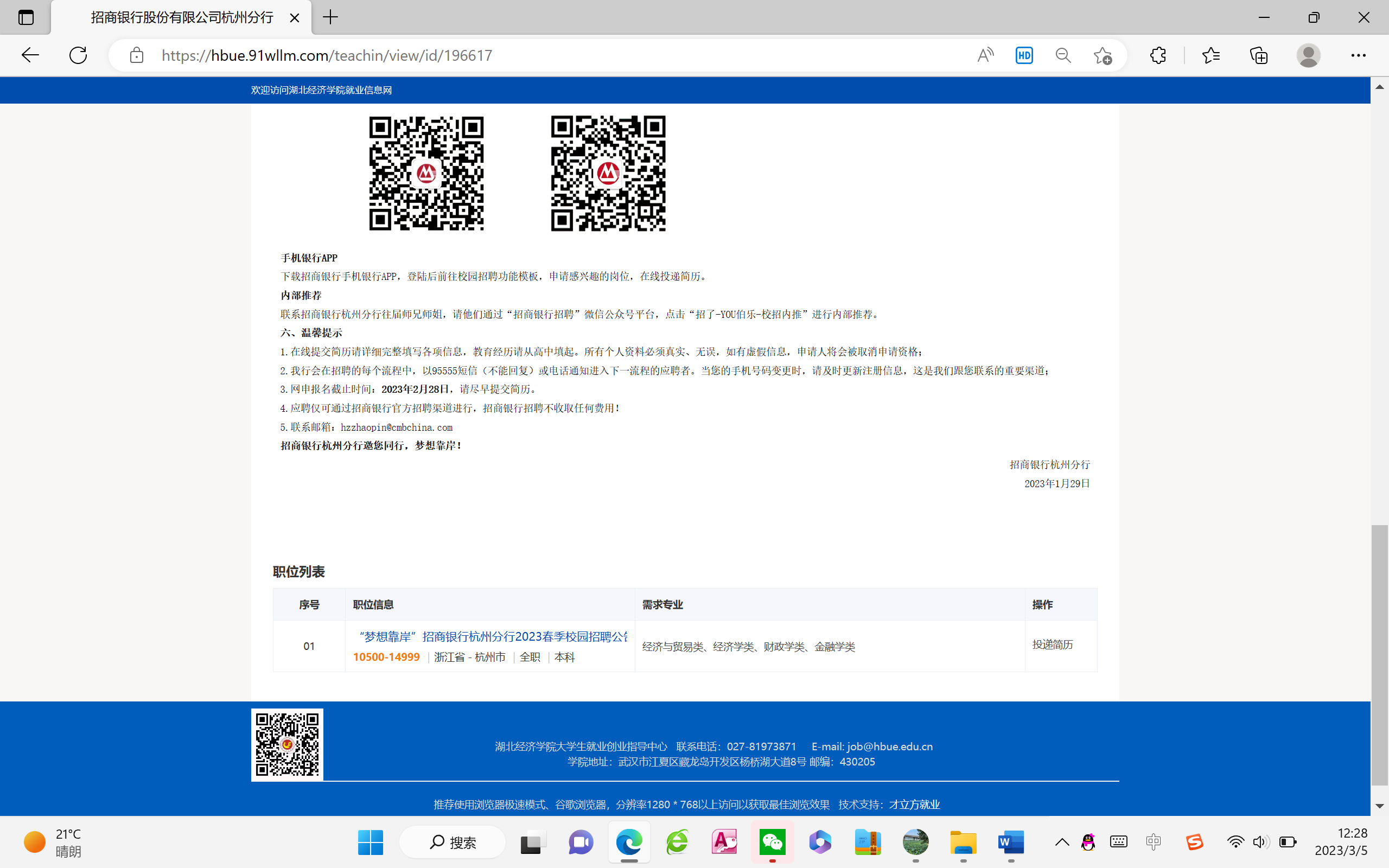
Task: Open the 梦想靠岸 招商银行杭州分行2023 job link
Action: click(x=493, y=637)
